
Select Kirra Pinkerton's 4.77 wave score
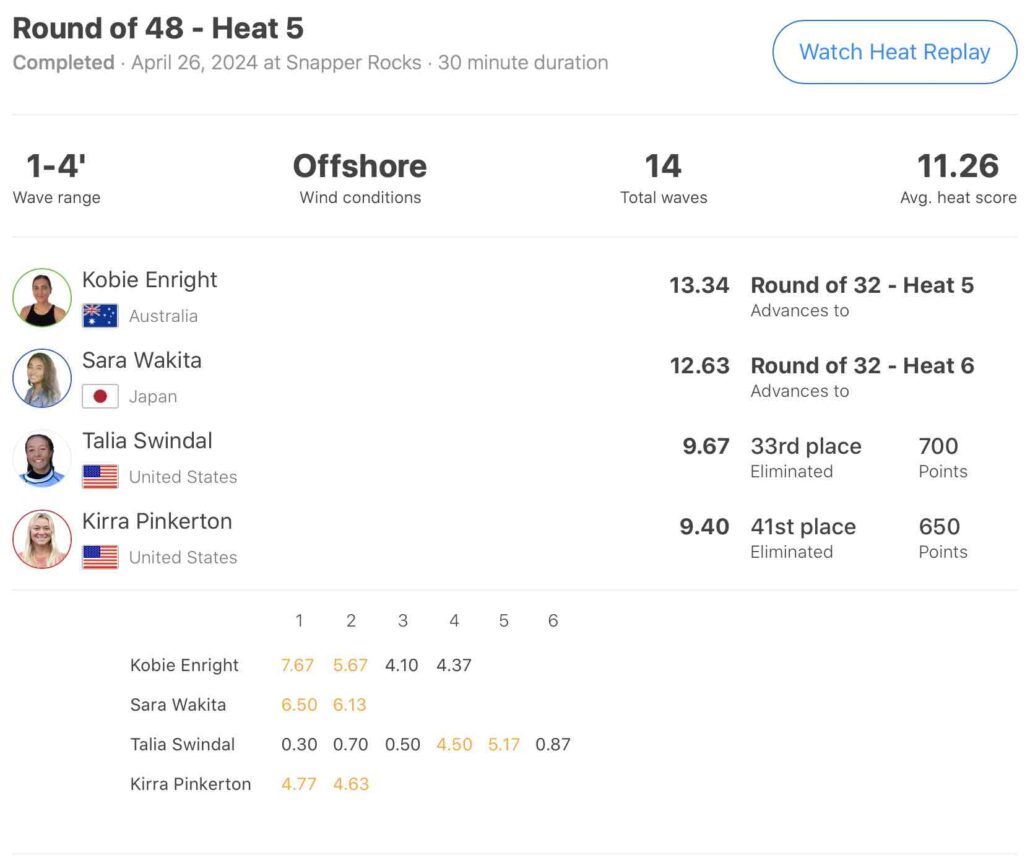(298, 784)
